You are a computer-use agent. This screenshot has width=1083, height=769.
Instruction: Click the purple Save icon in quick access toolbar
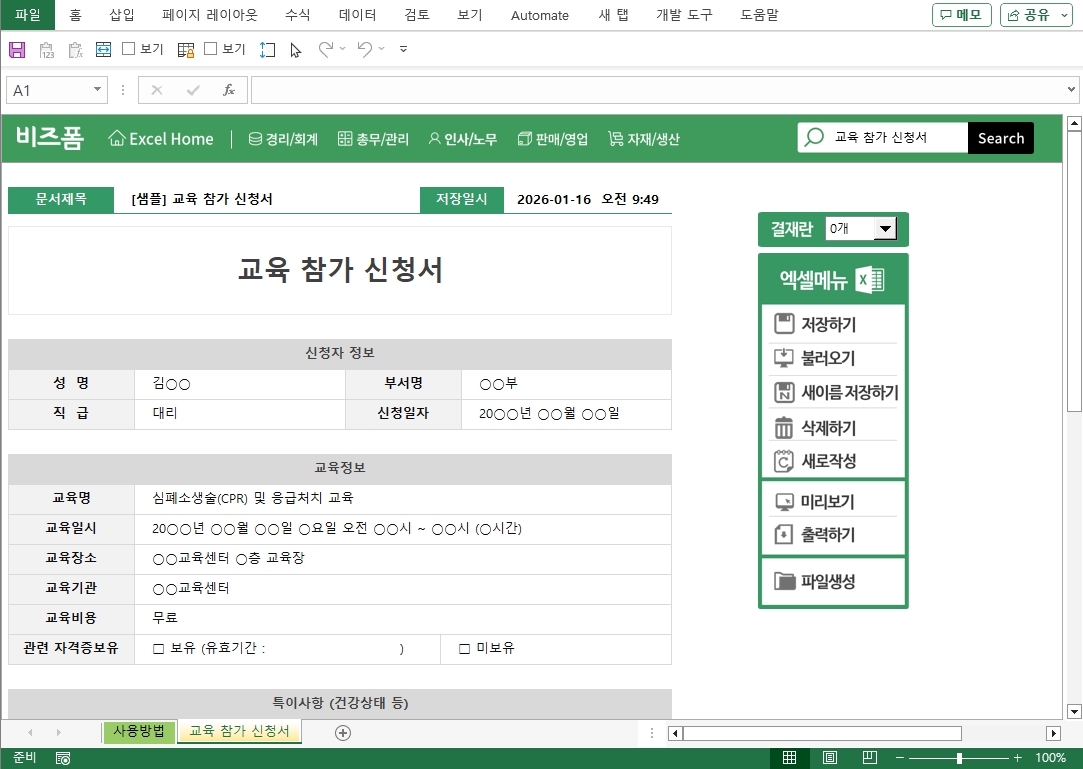17,49
